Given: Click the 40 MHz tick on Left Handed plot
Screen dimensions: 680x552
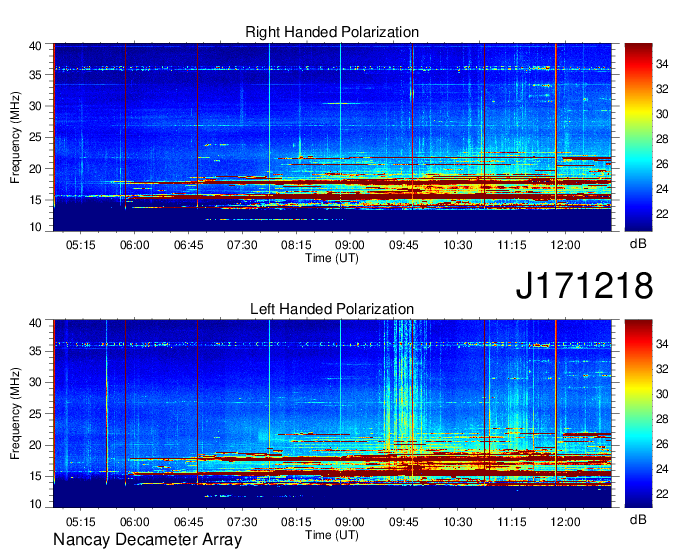Looking at the screenshot, I should (x=36, y=323).
